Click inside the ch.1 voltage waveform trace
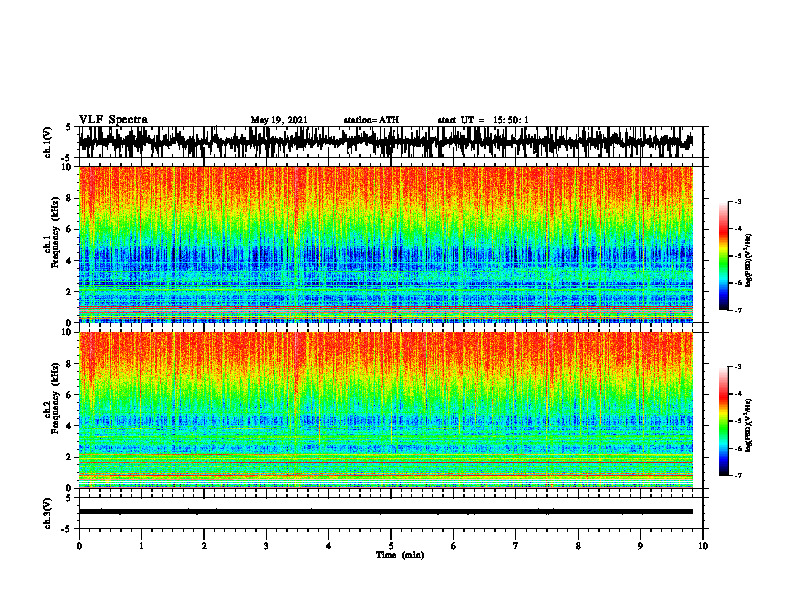 point(385,142)
